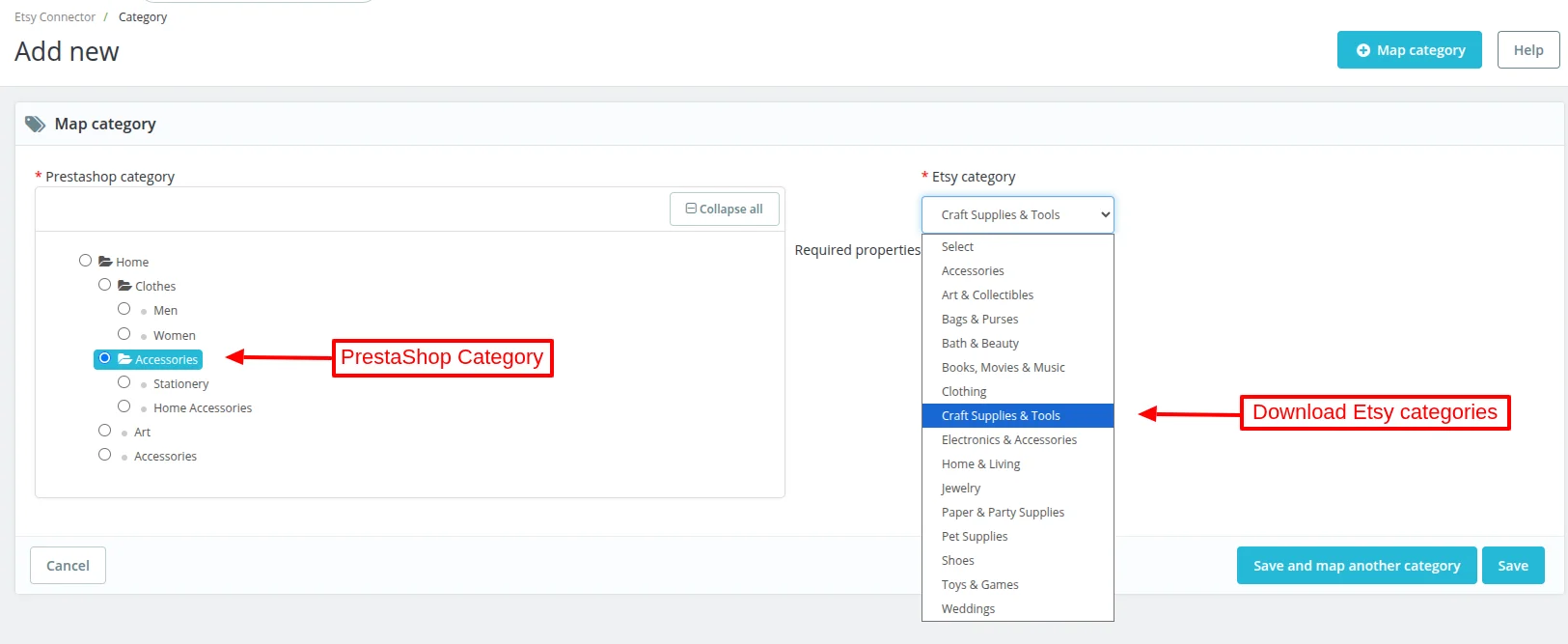Click the highlighted Accessories folder icon
The height and width of the screenshot is (644, 1568).
click(x=124, y=359)
